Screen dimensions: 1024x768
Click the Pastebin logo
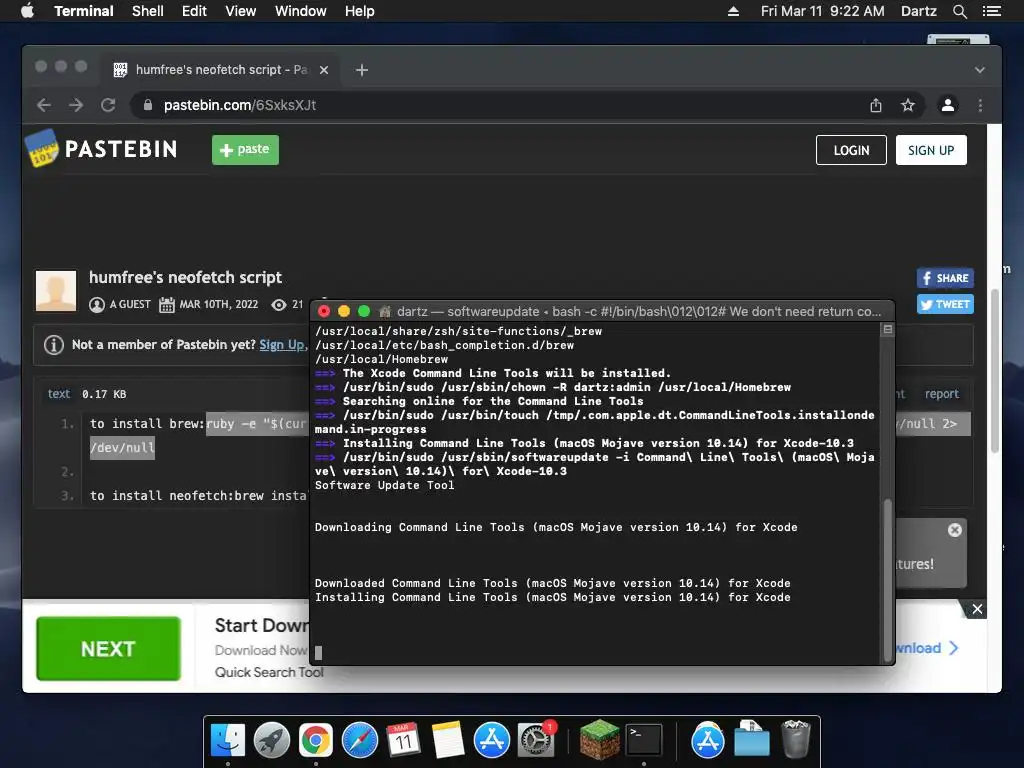pos(101,149)
